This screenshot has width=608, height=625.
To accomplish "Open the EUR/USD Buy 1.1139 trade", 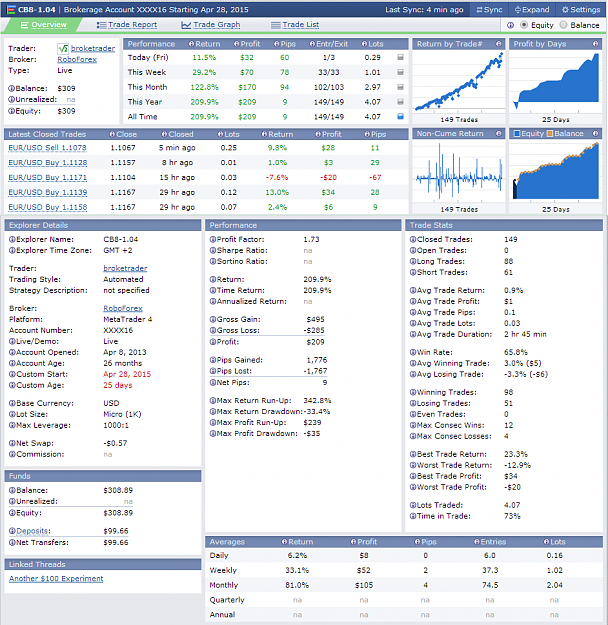I will (48, 192).
